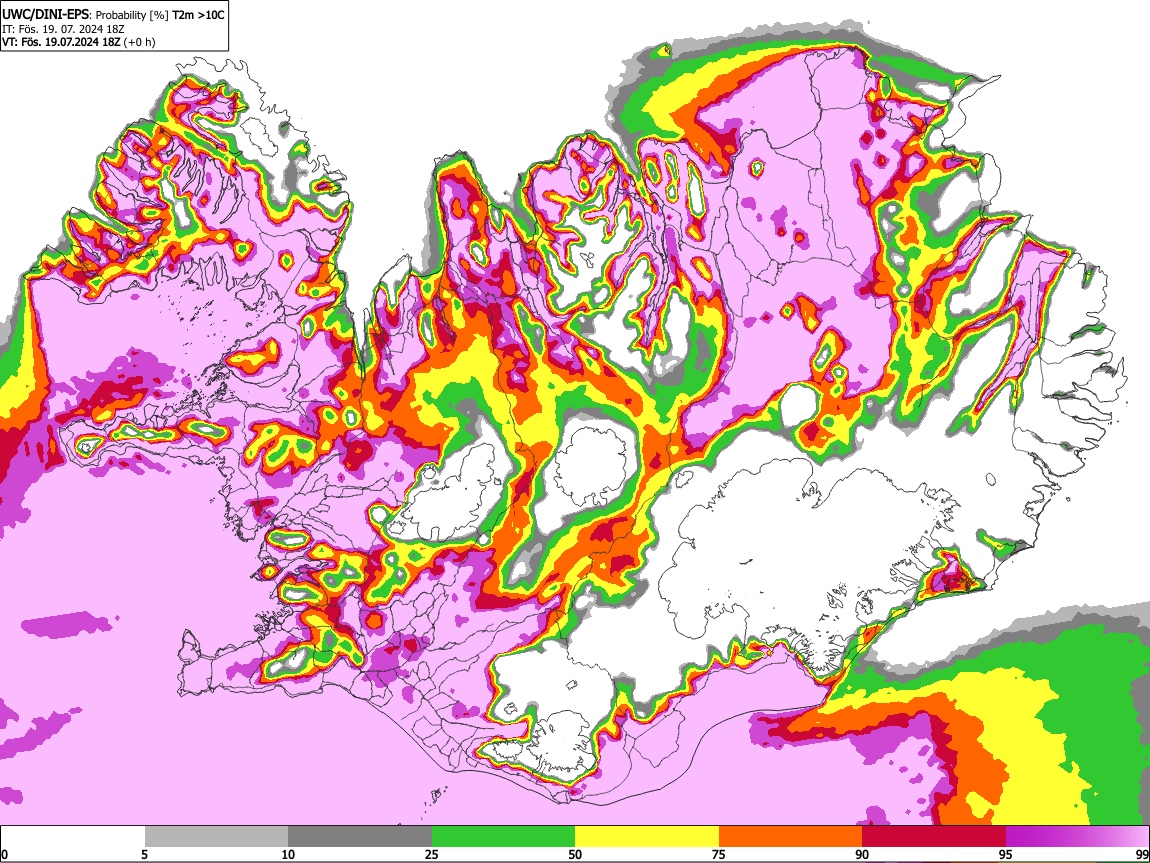This screenshot has width=1150, height=863.
Task: Click the magenta-pink 95–99% legend band
Action: click(x=1077, y=836)
